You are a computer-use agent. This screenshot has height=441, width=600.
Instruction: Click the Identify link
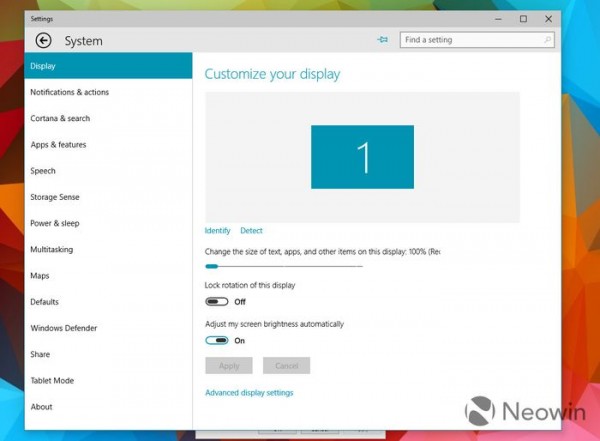pos(217,231)
